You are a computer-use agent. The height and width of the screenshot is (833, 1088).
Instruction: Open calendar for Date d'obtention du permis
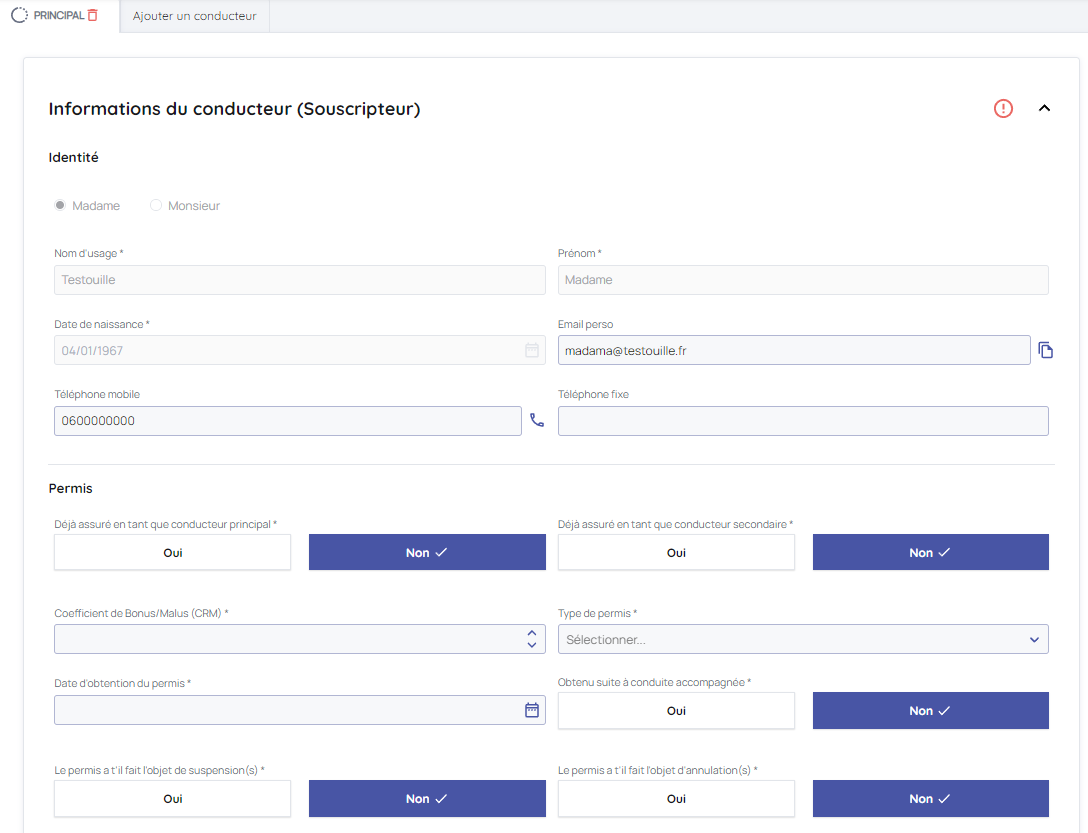coord(532,710)
